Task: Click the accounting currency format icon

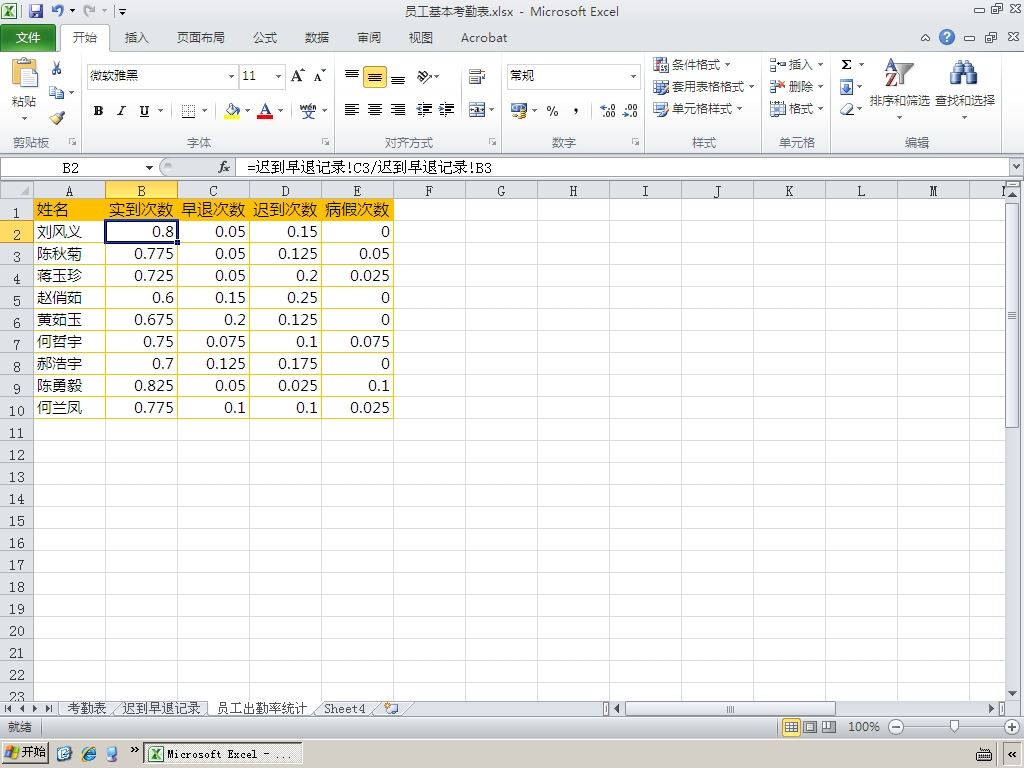Action: (x=519, y=110)
